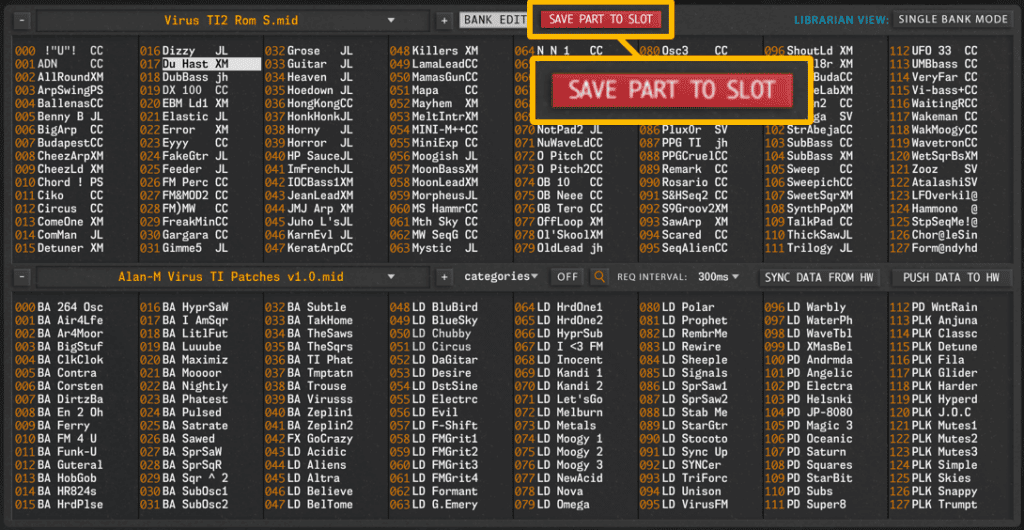This screenshot has width=1024, height=530.
Task: Pick patch BA TI Phat
Action: click(309, 360)
